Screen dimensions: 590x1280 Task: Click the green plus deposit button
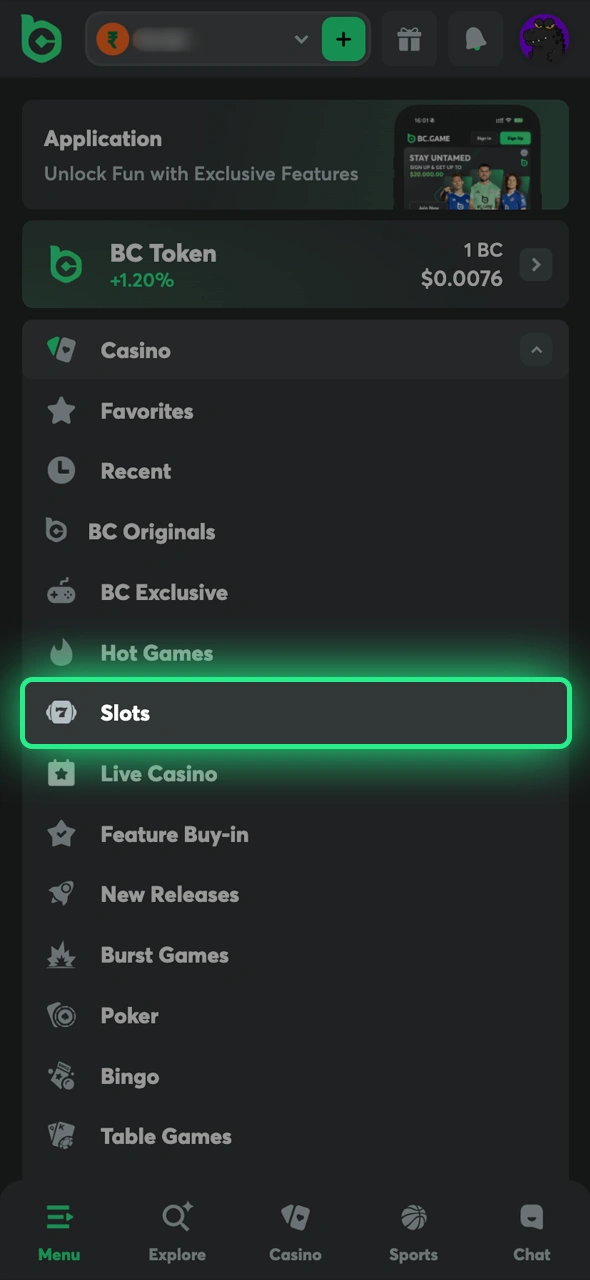pyautogui.click(x=343, y=39)
